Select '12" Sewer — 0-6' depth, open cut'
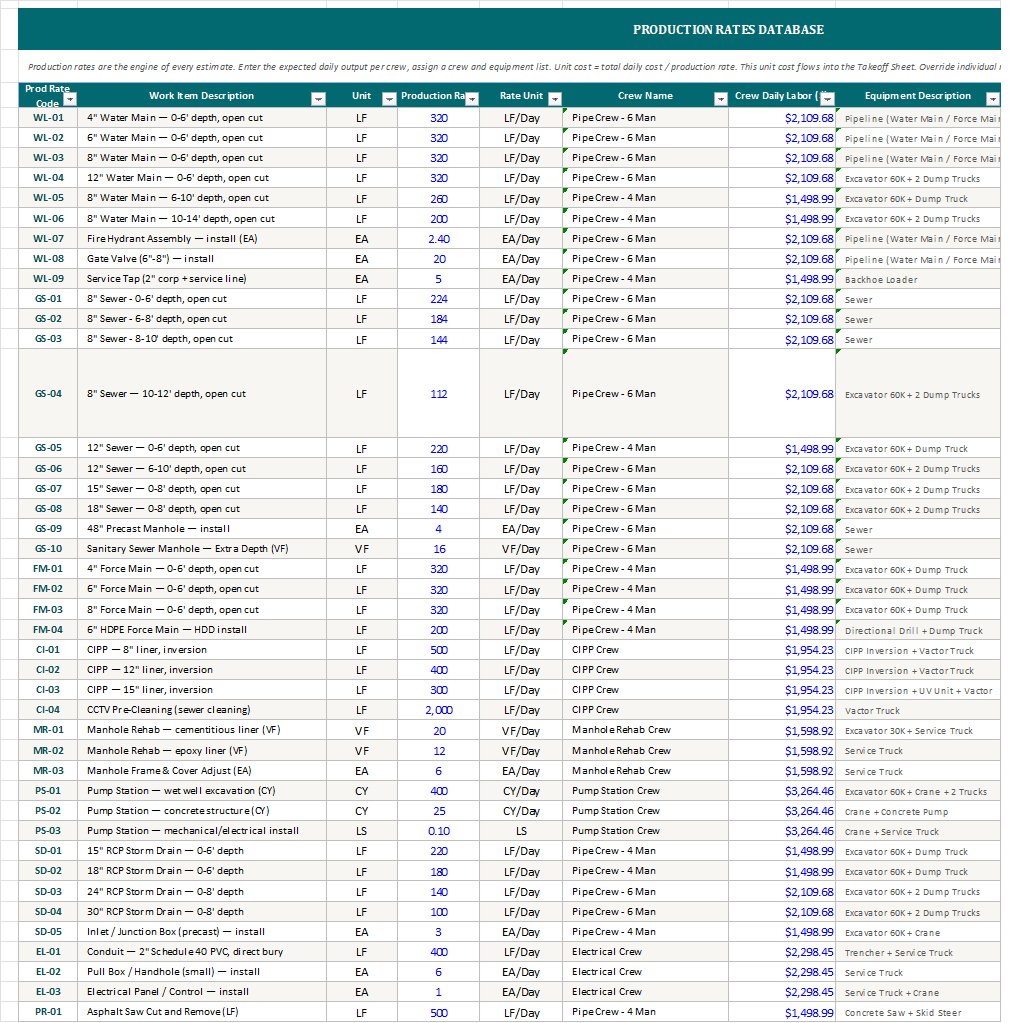 click(x=202, y=448)
